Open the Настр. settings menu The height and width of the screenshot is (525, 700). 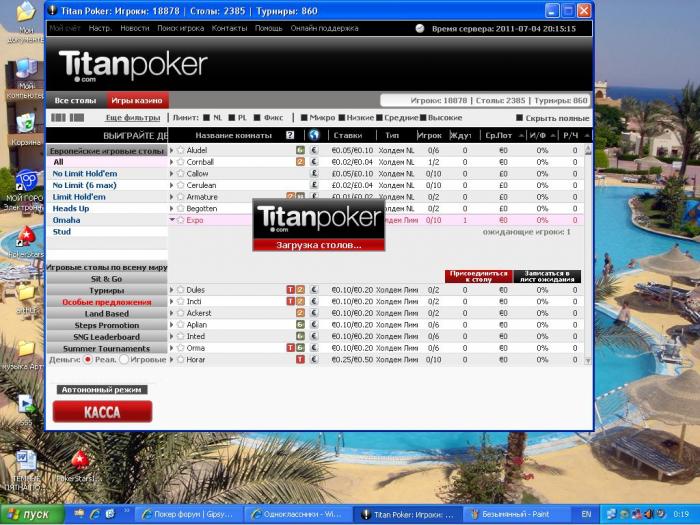(100, 28)
